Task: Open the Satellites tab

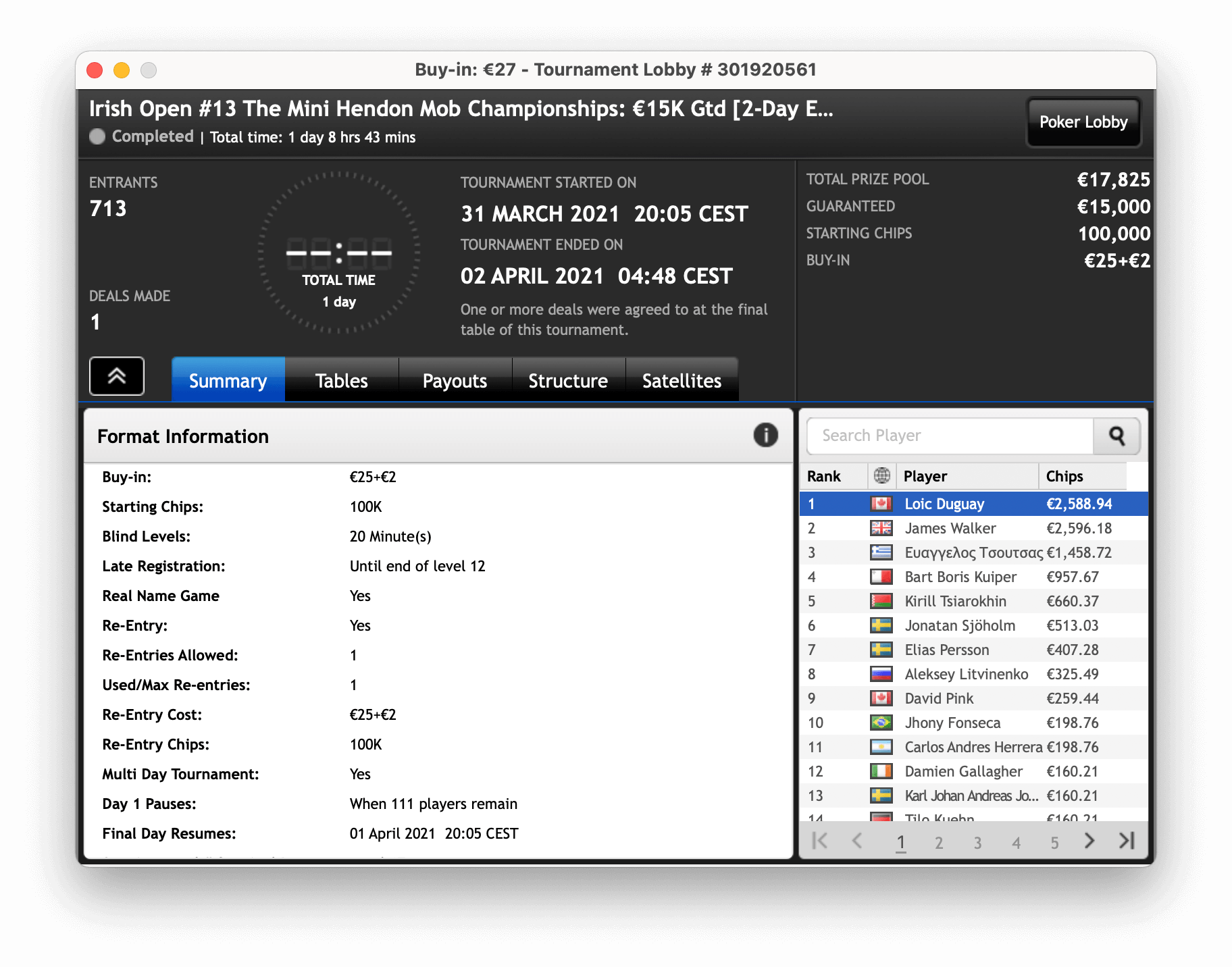Action: [x=682, y=380]
